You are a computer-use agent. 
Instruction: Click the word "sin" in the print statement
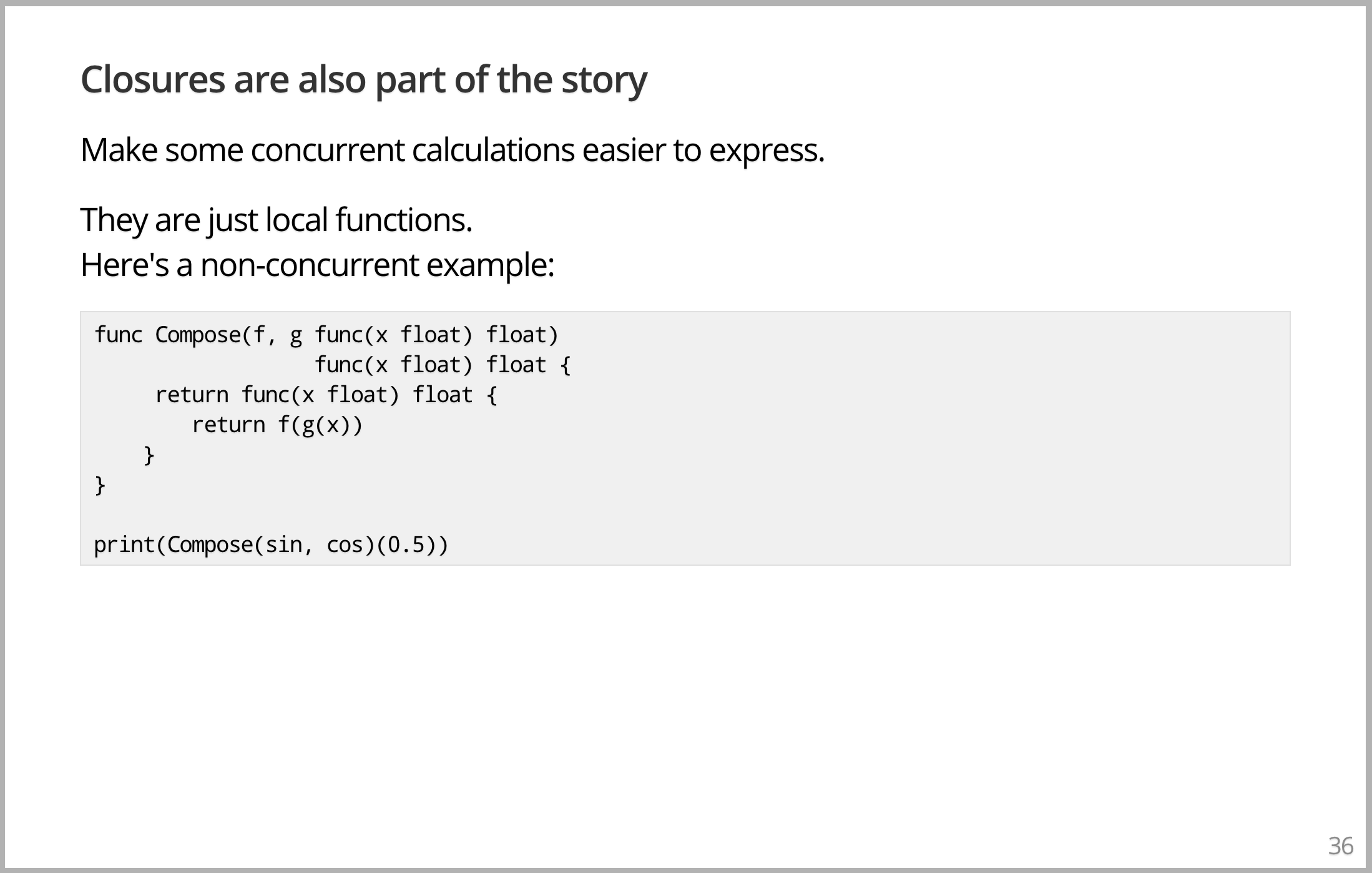pyautogui.click(x=283, y=545)
